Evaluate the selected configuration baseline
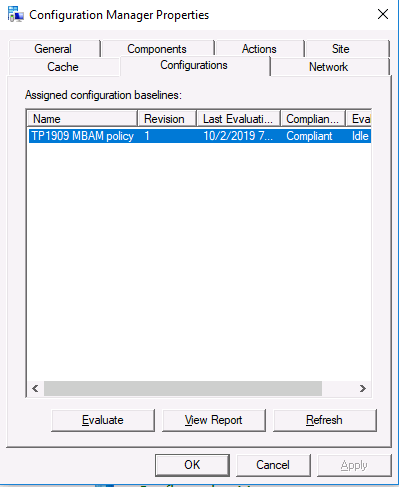 click(103, 420)
